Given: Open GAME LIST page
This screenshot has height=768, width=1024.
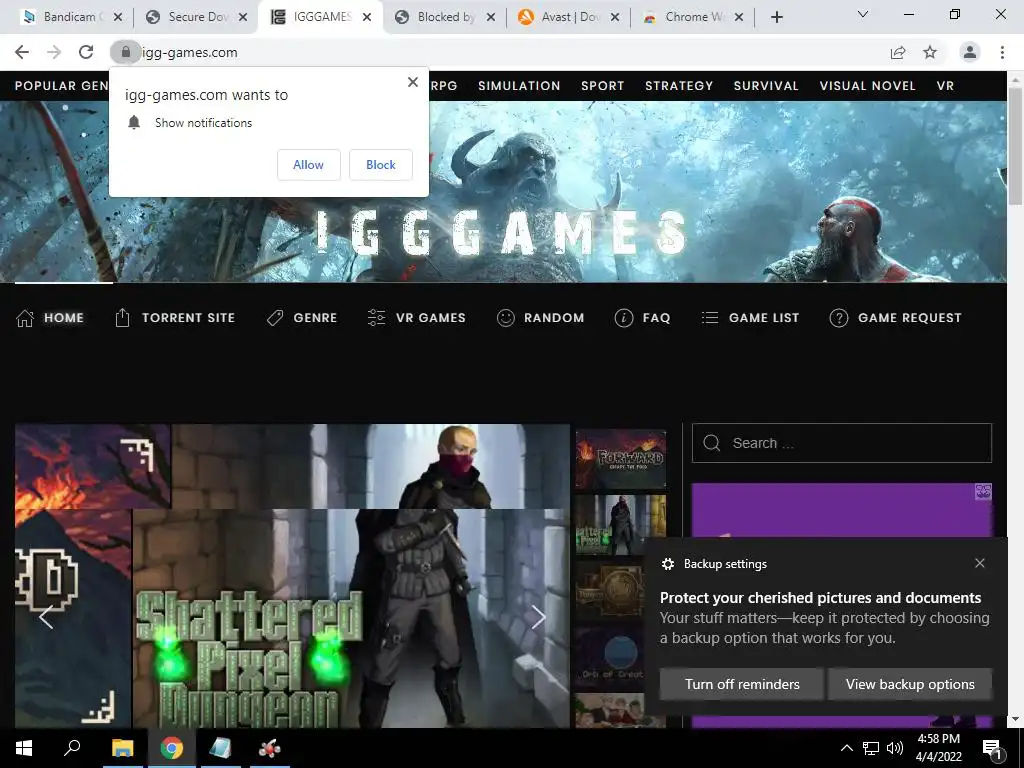Looking at the screenshot, I should [750, 318].
